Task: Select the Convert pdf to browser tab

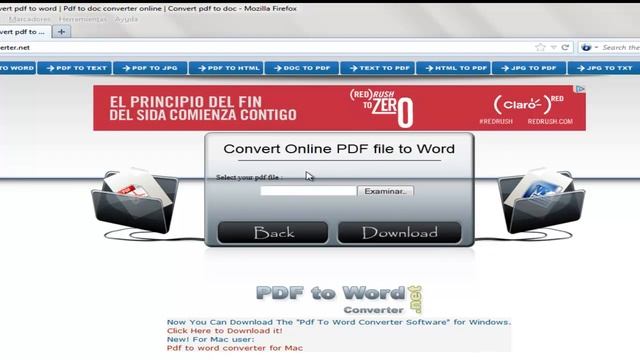Action: pyautogui.click(x=24, y=31)
